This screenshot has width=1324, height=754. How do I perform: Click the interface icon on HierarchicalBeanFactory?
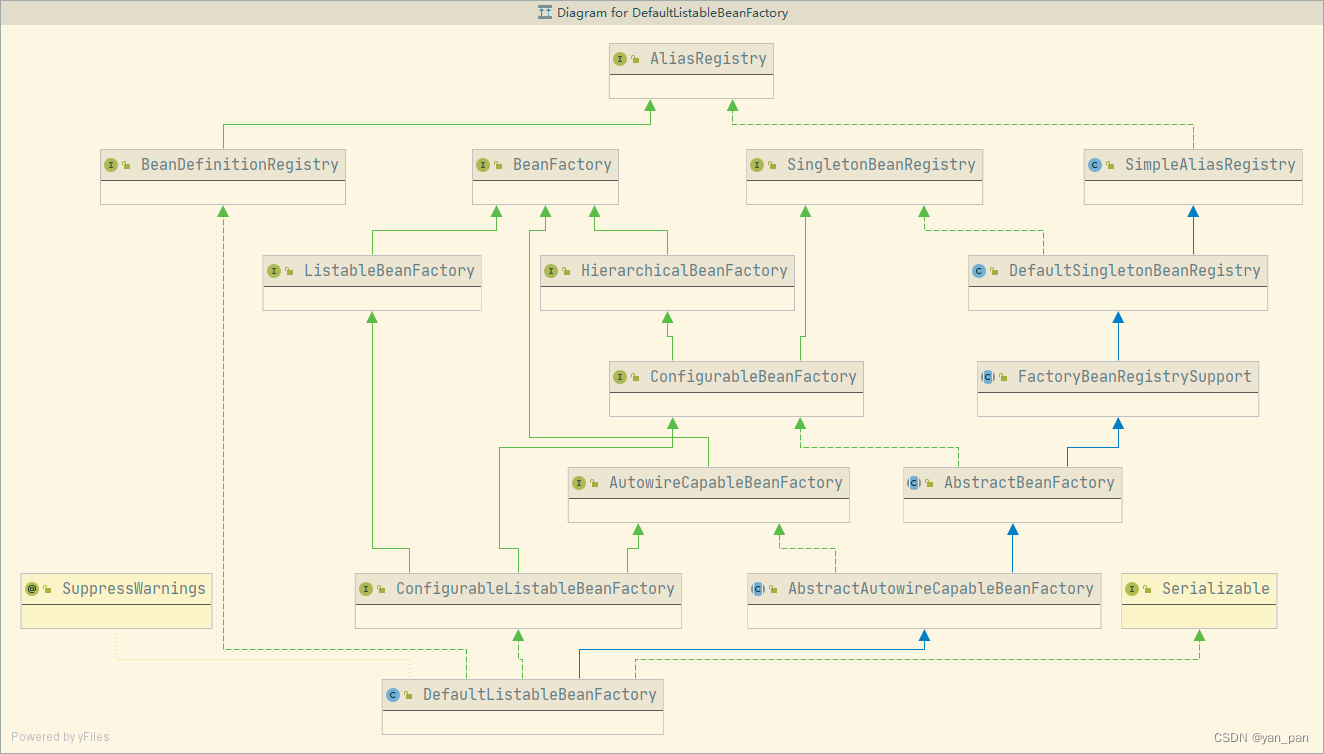[x=551, y=271]
